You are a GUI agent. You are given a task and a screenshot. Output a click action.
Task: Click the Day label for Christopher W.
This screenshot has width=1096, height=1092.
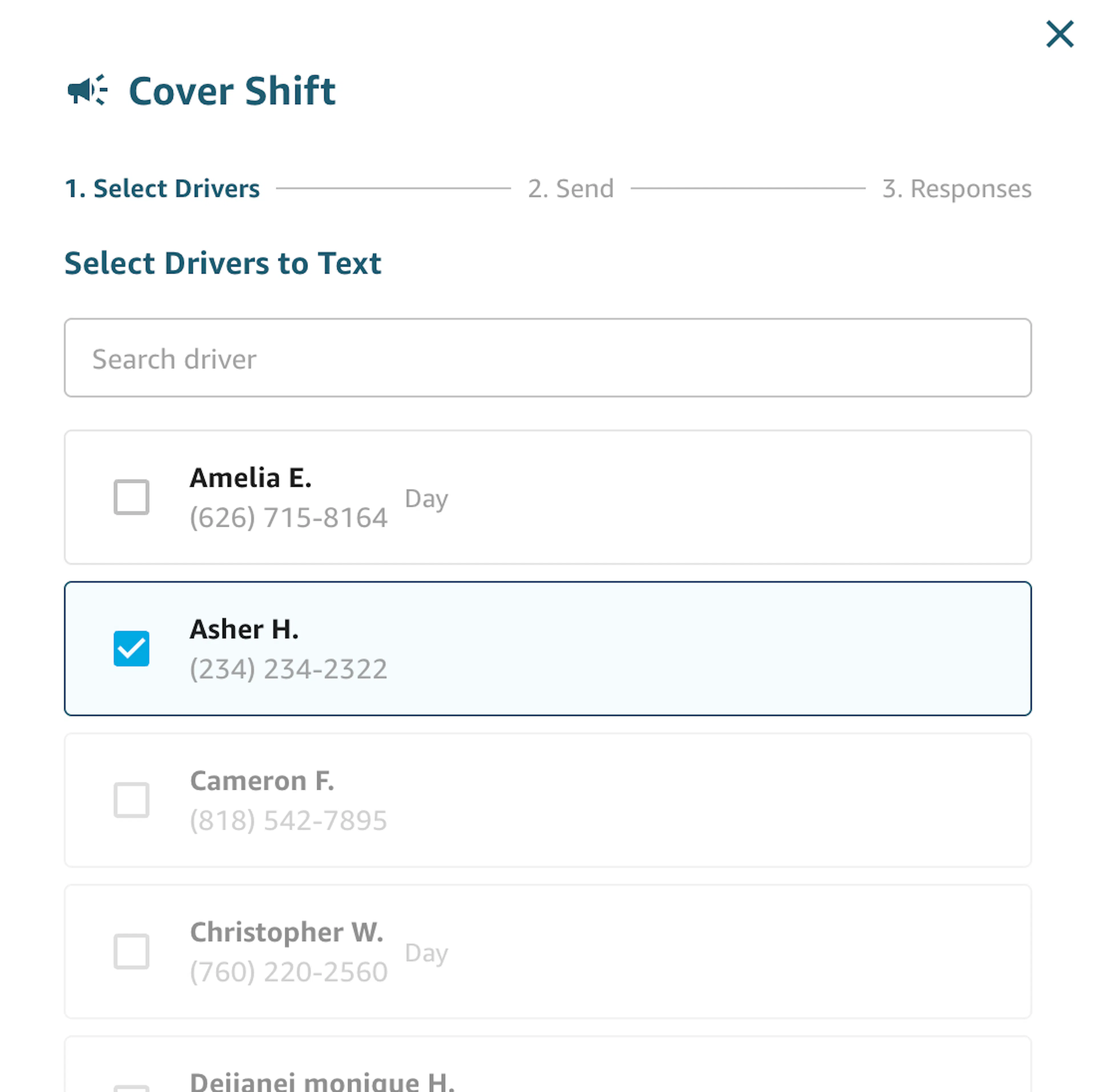coord(427,954)
